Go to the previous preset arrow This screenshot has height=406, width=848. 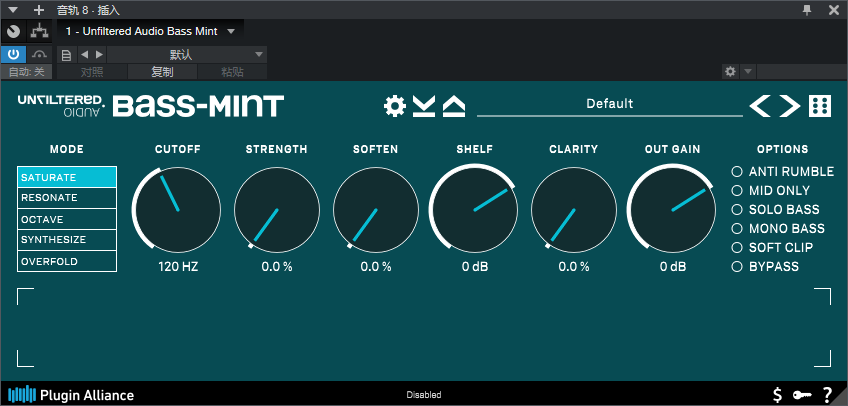coord(760,106)
